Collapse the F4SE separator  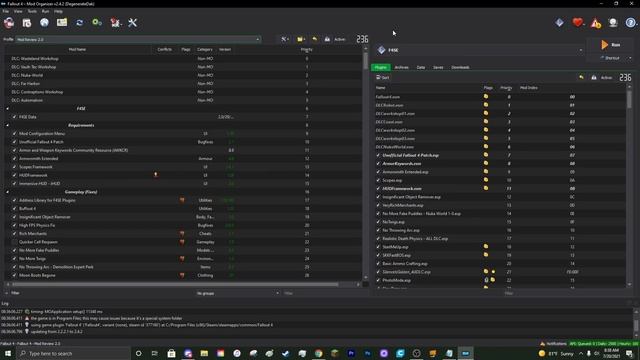(x=7, y=109)
